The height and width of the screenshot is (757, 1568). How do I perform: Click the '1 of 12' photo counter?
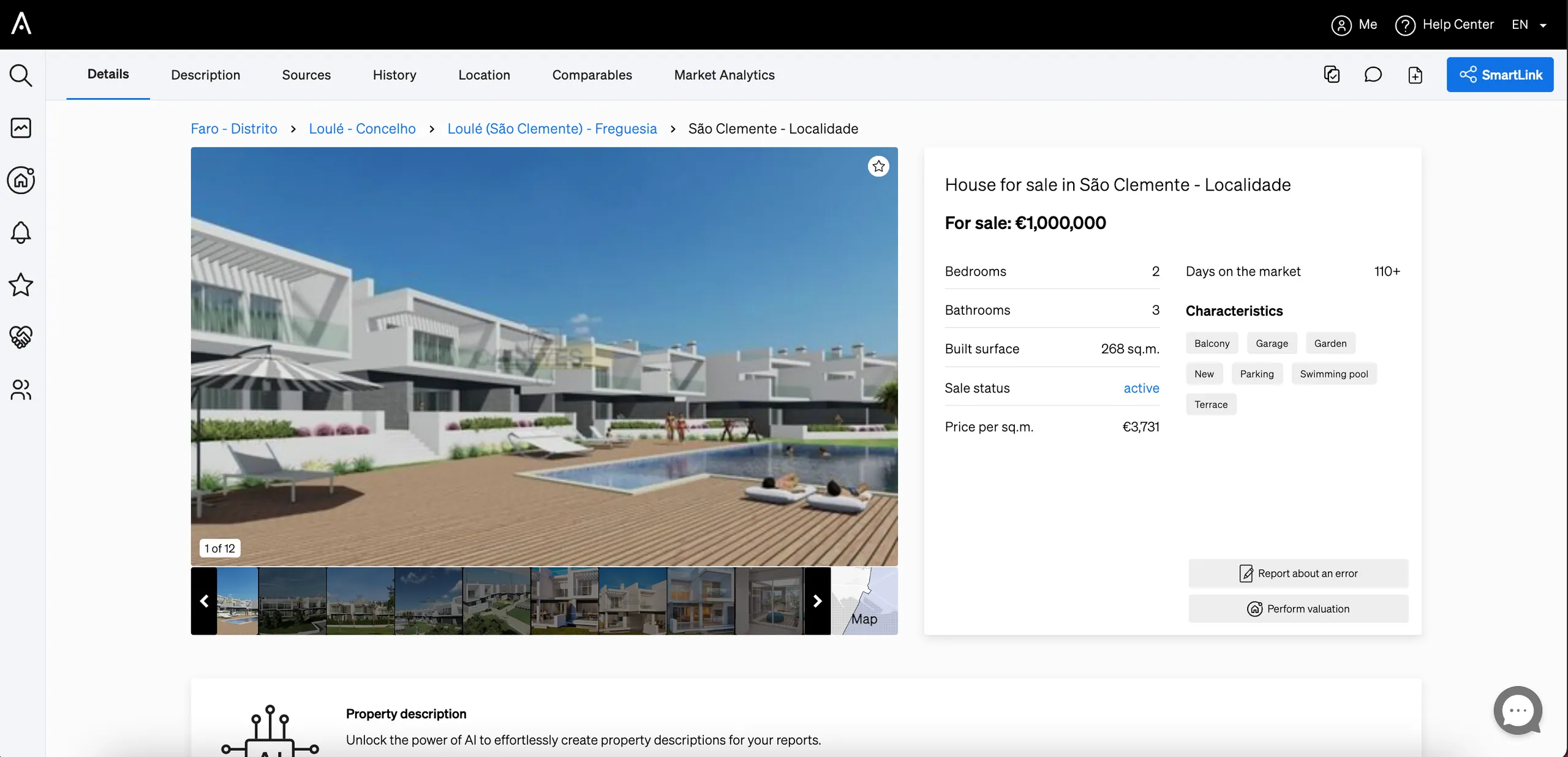(x=220, y=548)
